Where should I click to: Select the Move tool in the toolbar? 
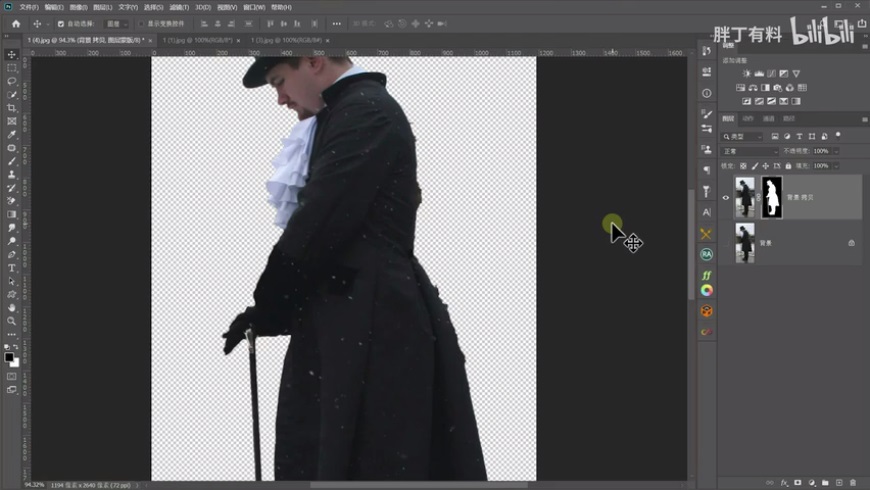tap(12, 55)
